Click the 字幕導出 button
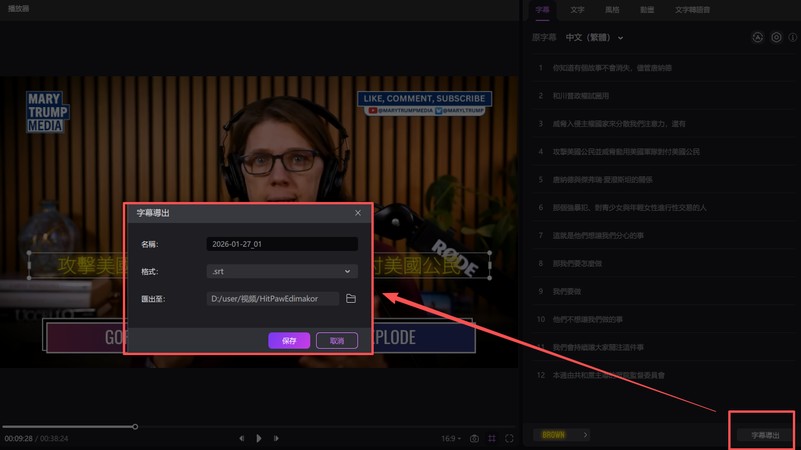This screenshot has width=801, height=450. pos(765,435)
